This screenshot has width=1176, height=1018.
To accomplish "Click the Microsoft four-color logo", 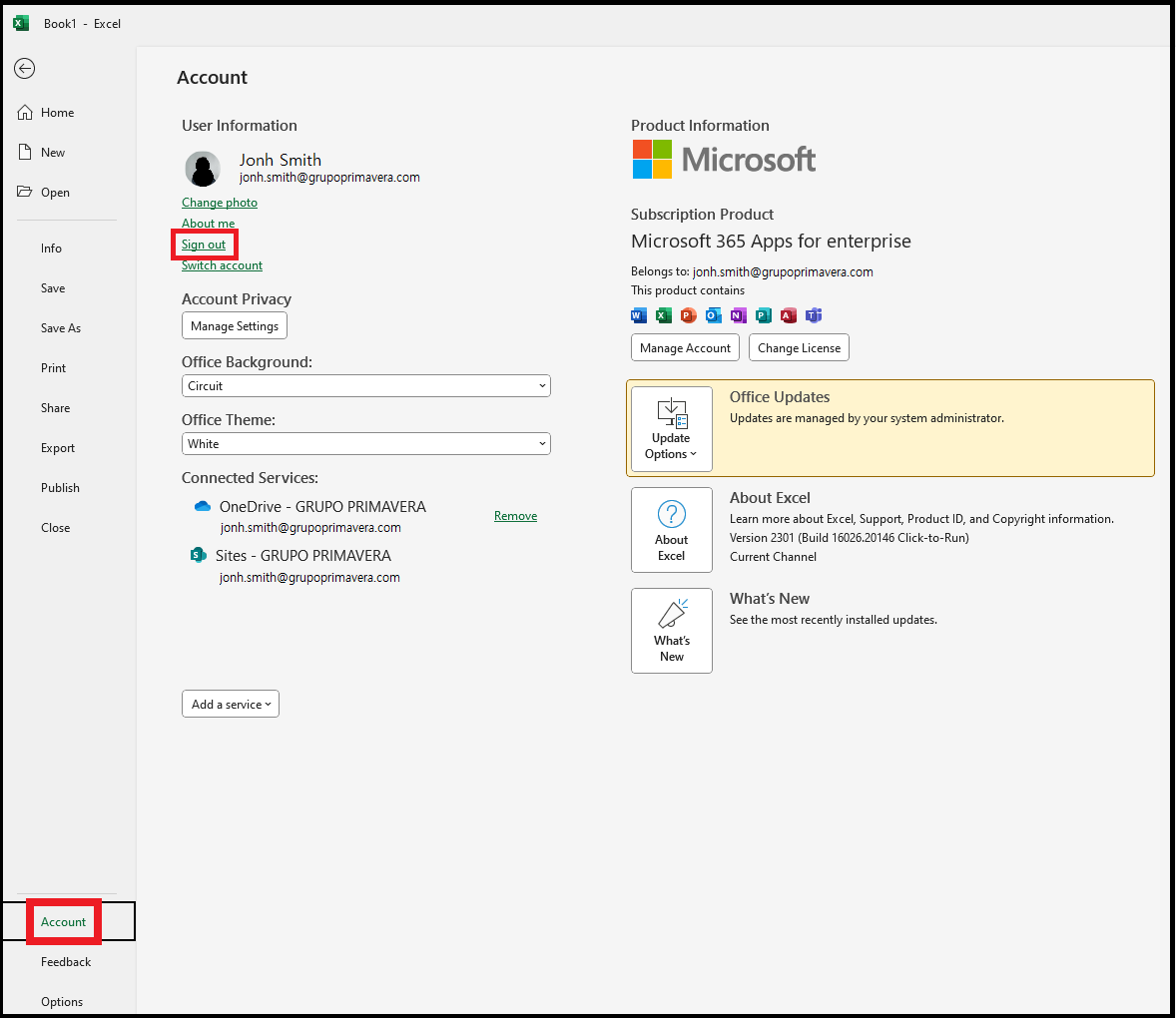I will coord(652,159).
